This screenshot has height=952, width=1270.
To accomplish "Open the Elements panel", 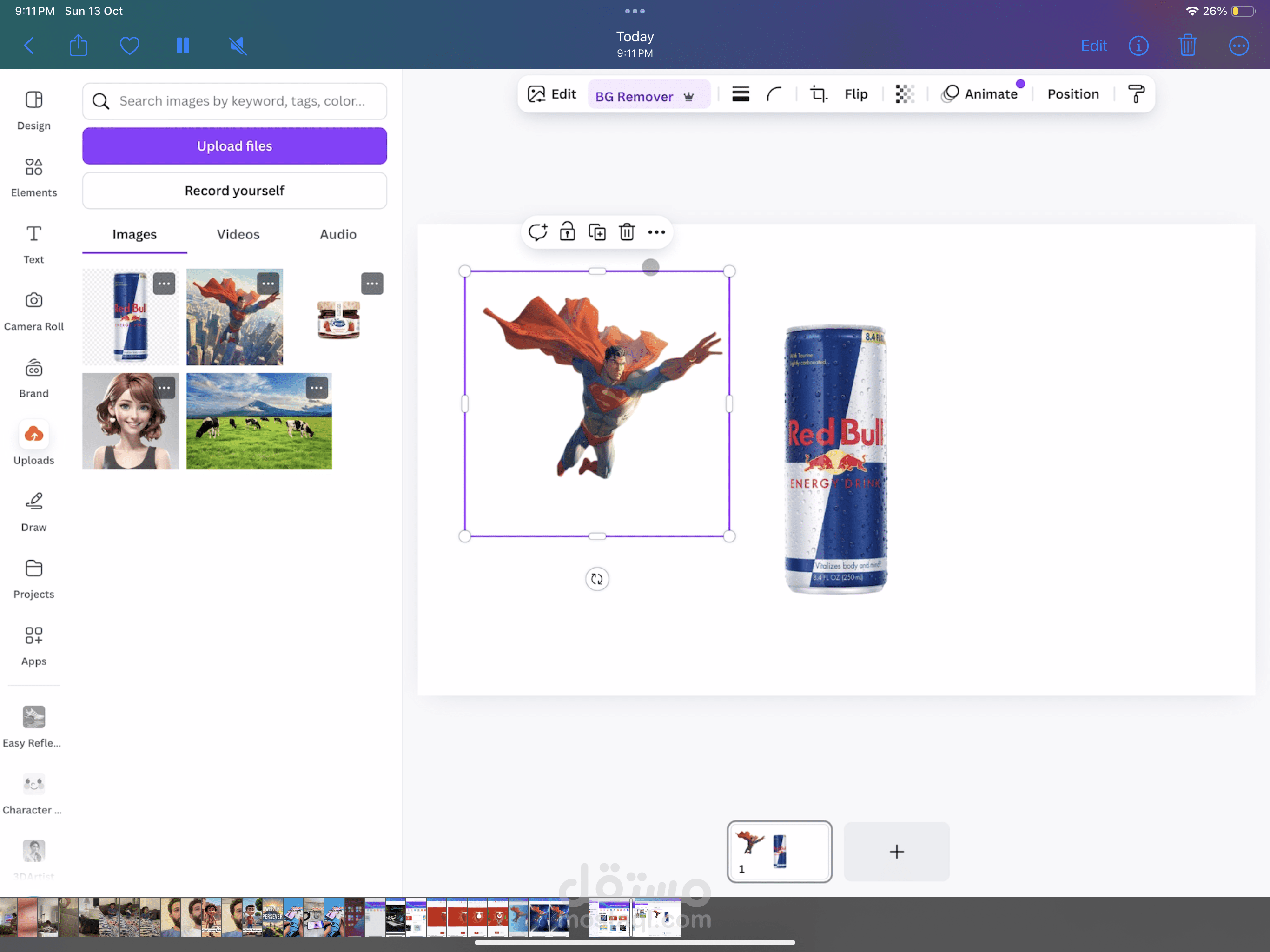I will (34, 177).
